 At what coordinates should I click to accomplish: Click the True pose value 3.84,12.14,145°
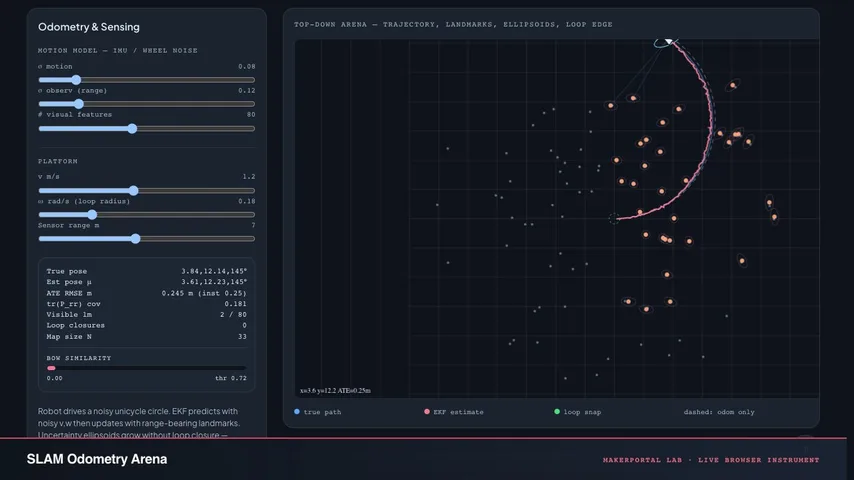[x=214, y=271]
